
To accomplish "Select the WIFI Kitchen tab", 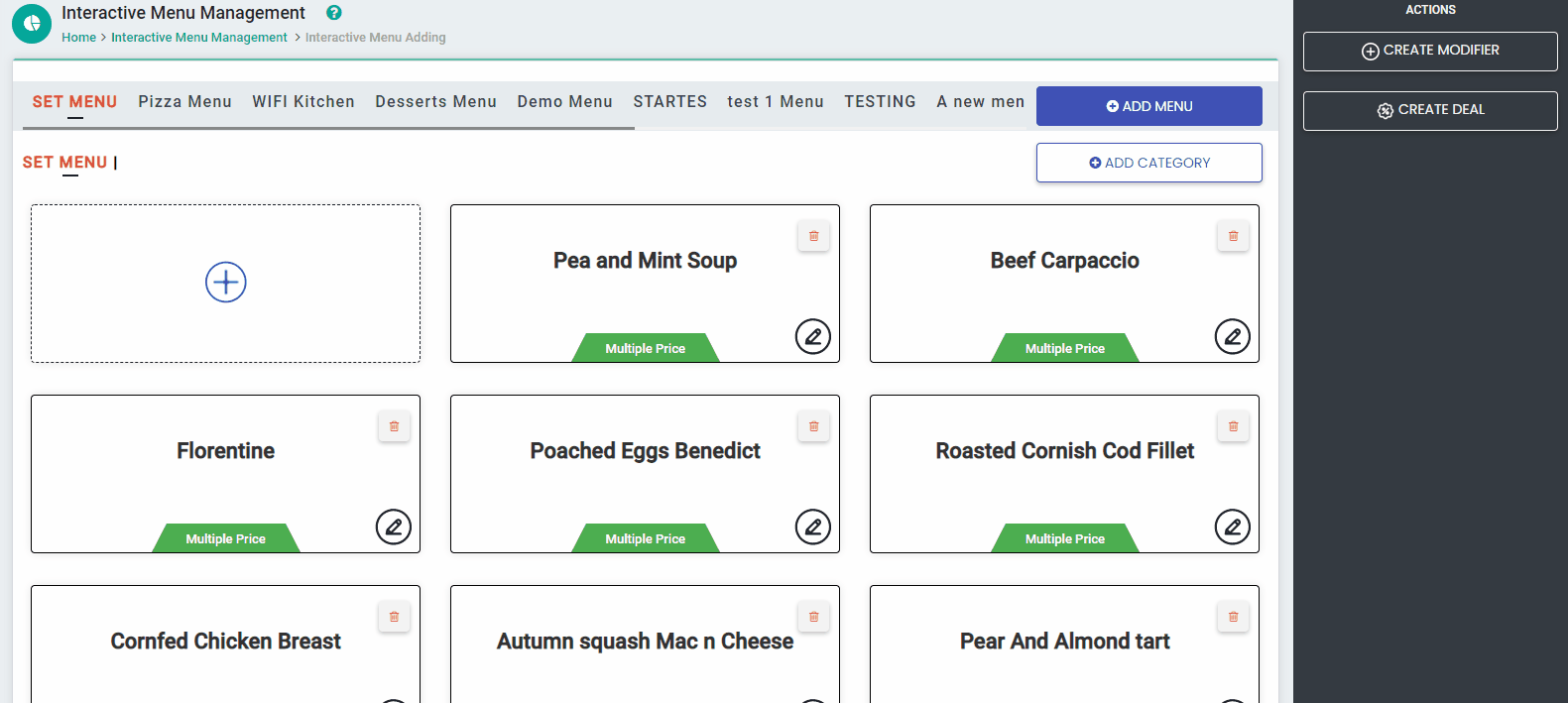I will (303, 102).
